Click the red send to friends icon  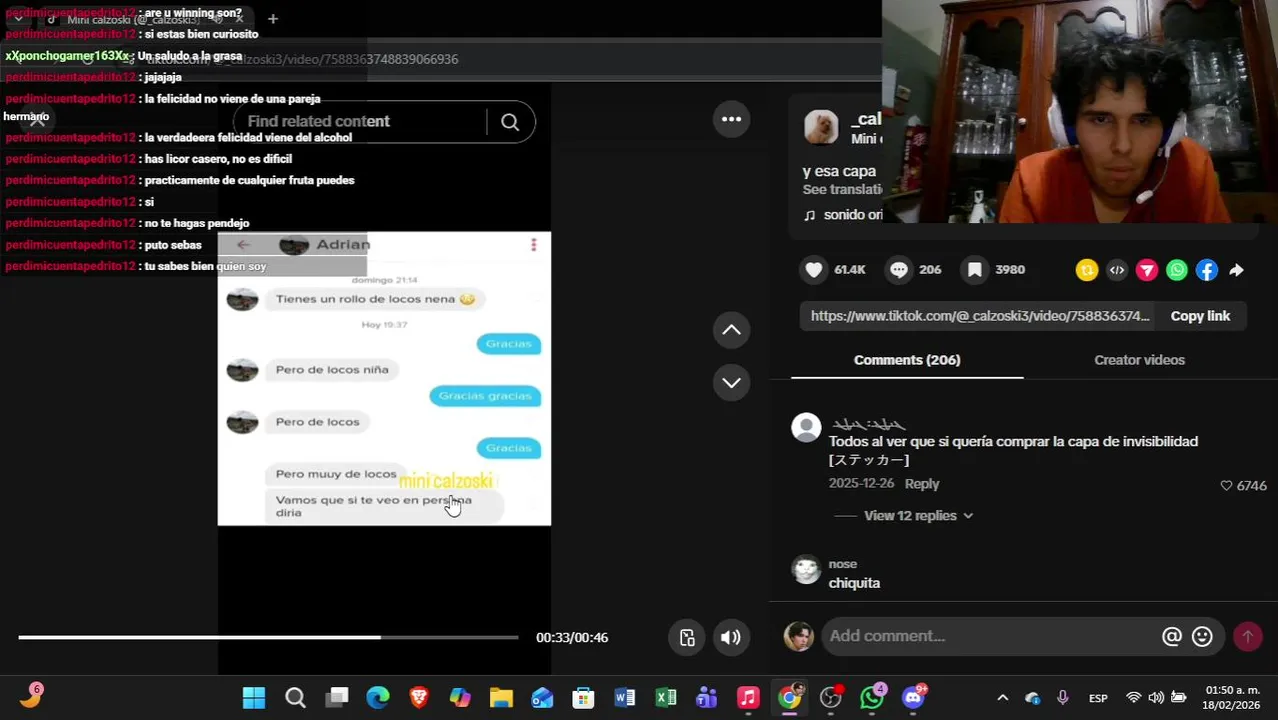pos(1147,270)
